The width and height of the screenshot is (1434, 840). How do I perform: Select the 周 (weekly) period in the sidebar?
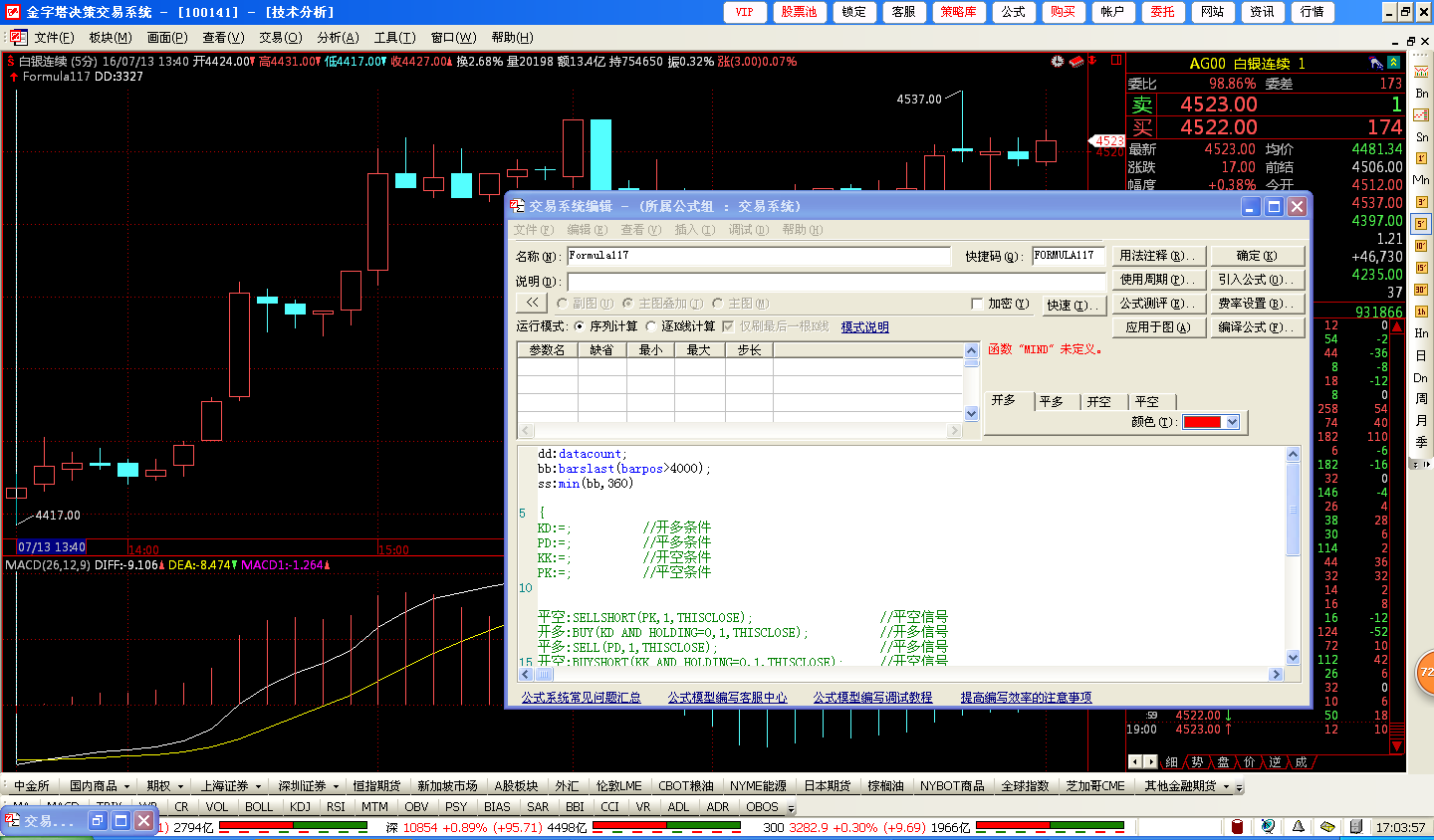point(1421,398)
